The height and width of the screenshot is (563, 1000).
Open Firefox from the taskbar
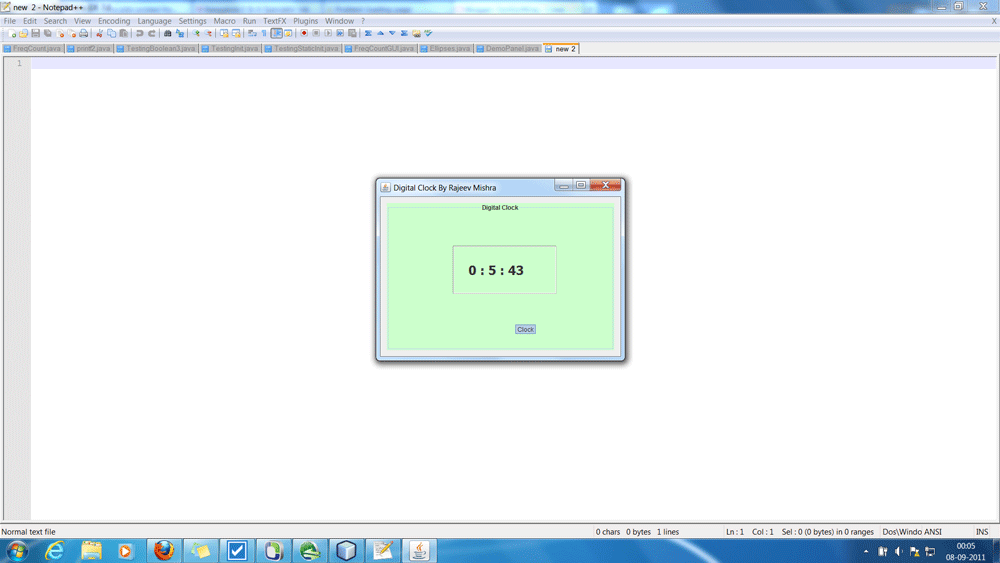[x=164, y=551]
